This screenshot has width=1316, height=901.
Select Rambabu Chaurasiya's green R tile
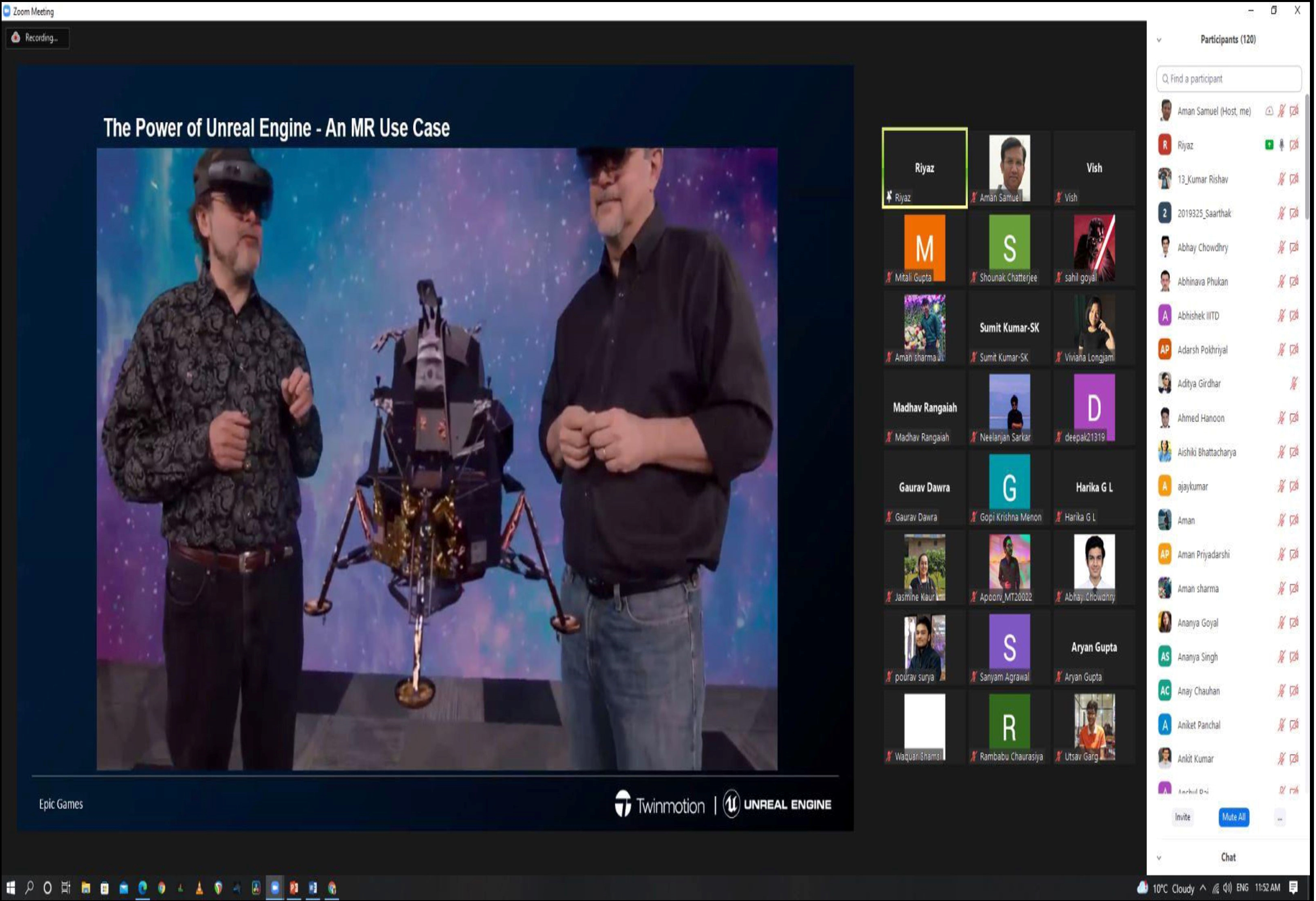[x=1009, y=727]
